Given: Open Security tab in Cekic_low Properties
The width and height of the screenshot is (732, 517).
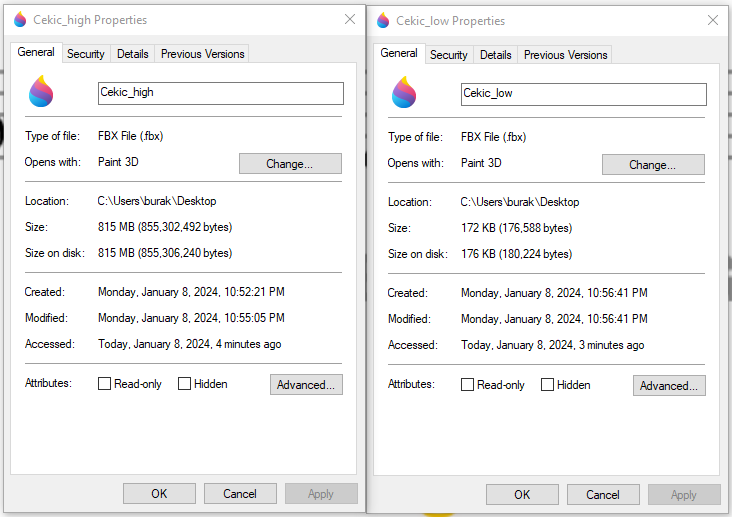Looking at the screenshot, I should 449,55.
